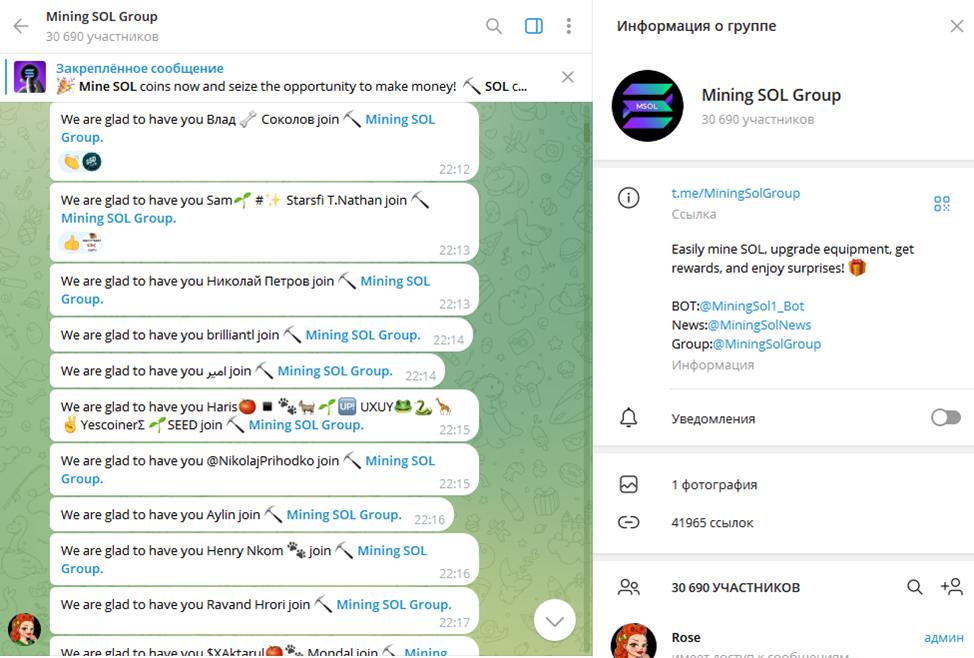Open the 1 фотография shared media row
This screenshot has width=974, height=658.
pyautogui.click(x=783, y=485)
